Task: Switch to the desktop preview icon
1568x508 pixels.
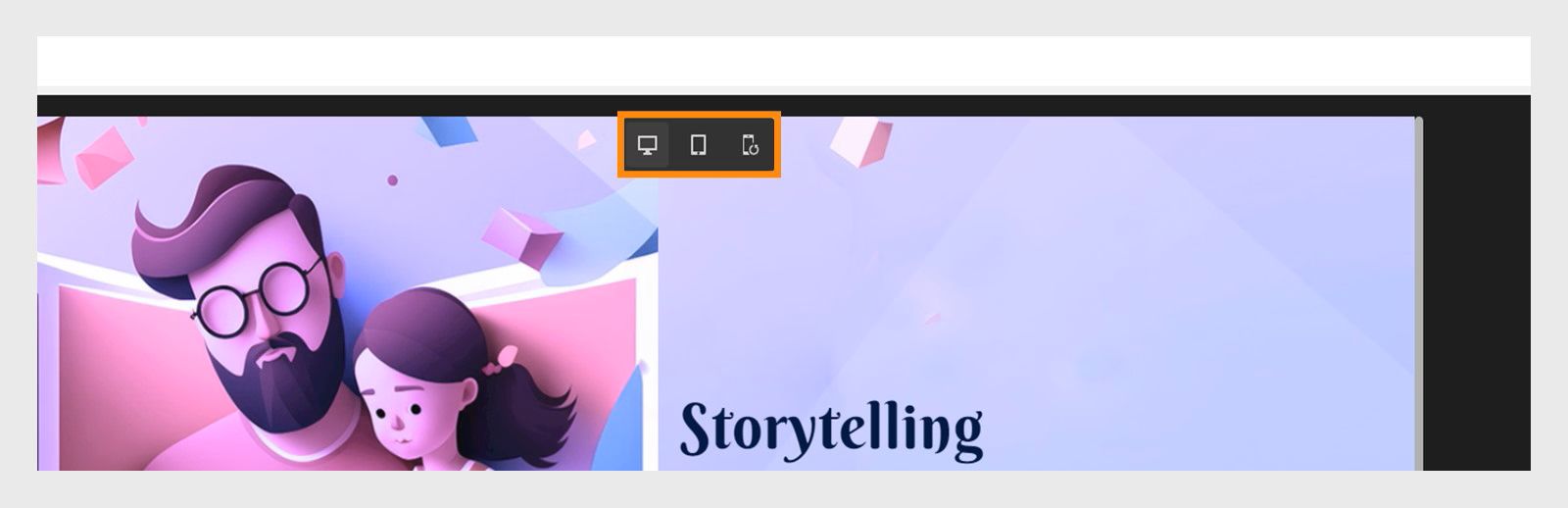Action: pyautogui.click(x=647, y=145)
